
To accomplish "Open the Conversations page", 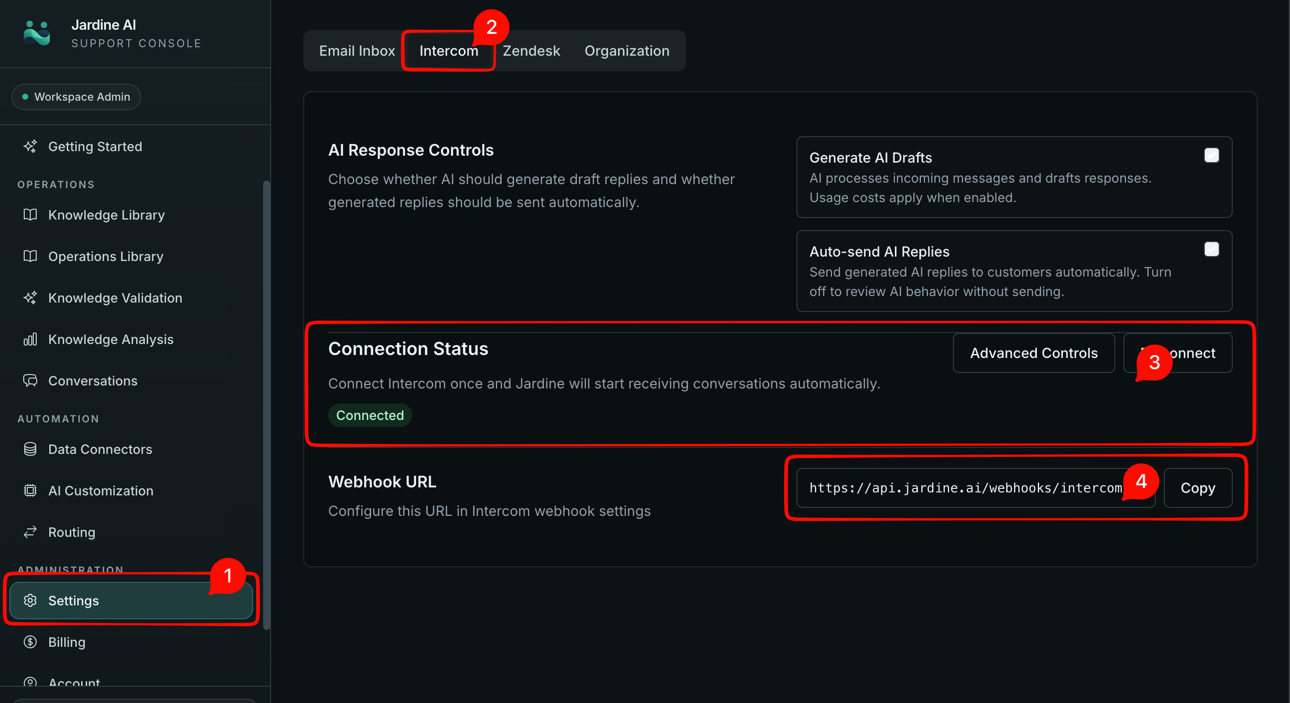I will click(131, 381).
